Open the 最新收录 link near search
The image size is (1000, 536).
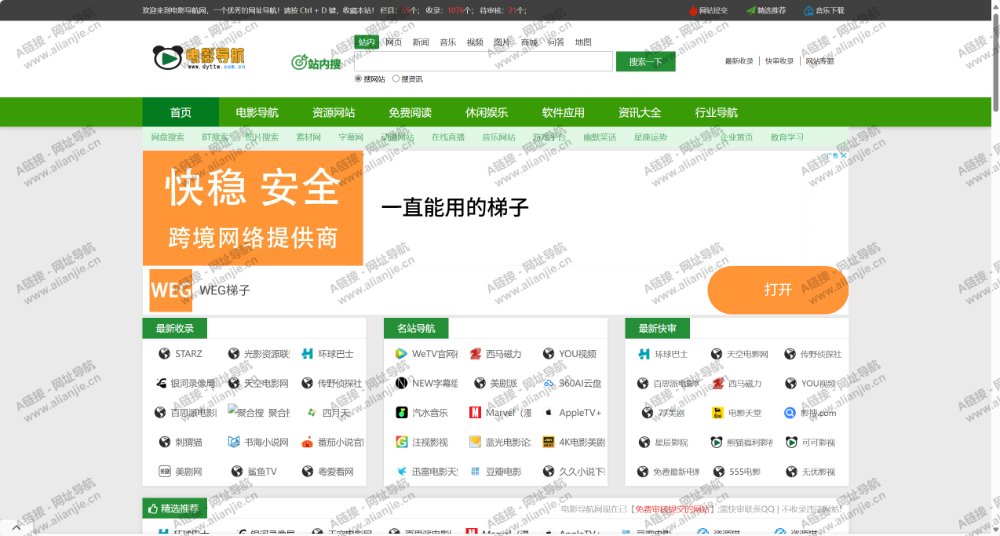tap(739, 61)
